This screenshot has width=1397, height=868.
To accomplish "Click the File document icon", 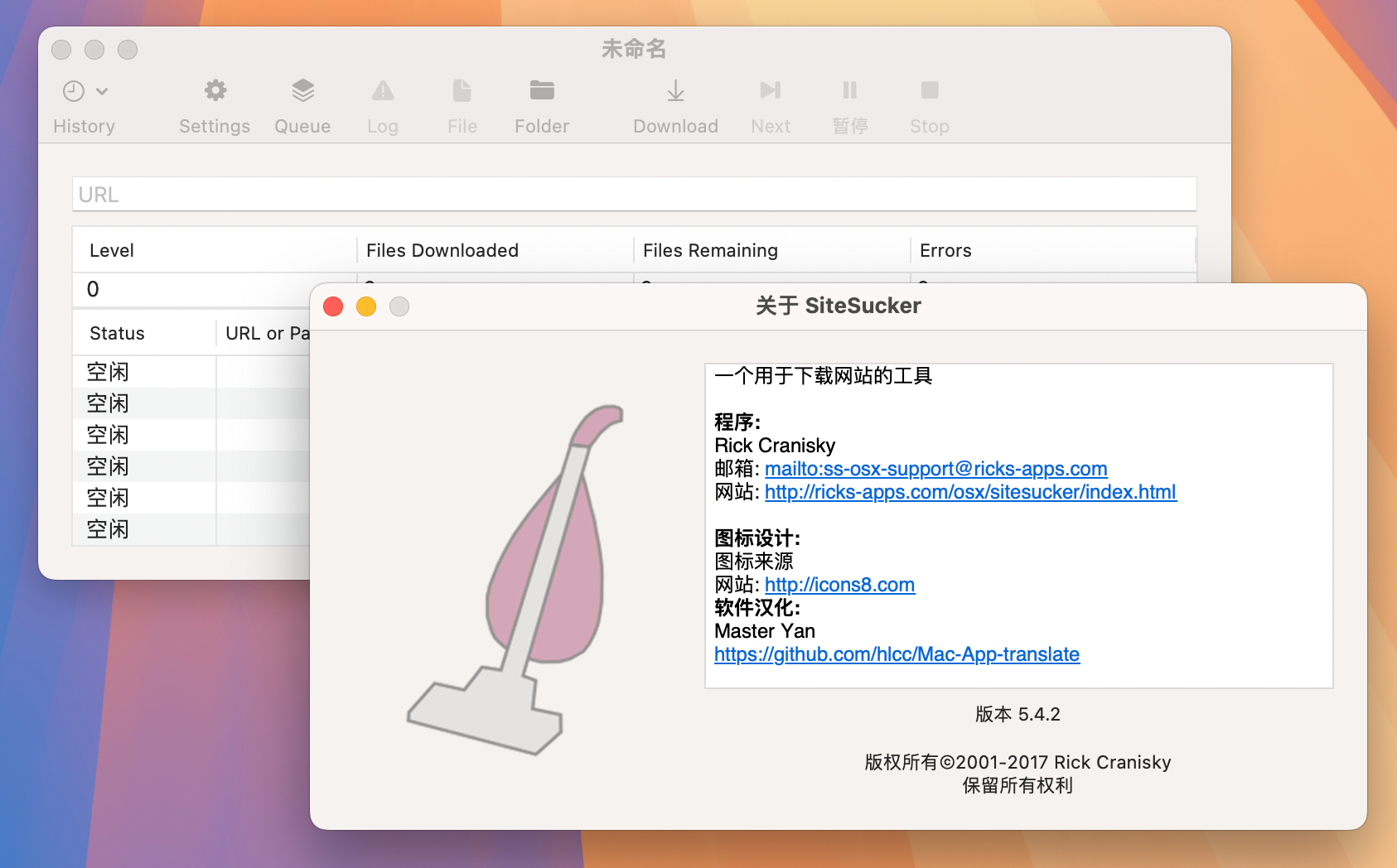I will pos(462,90).
